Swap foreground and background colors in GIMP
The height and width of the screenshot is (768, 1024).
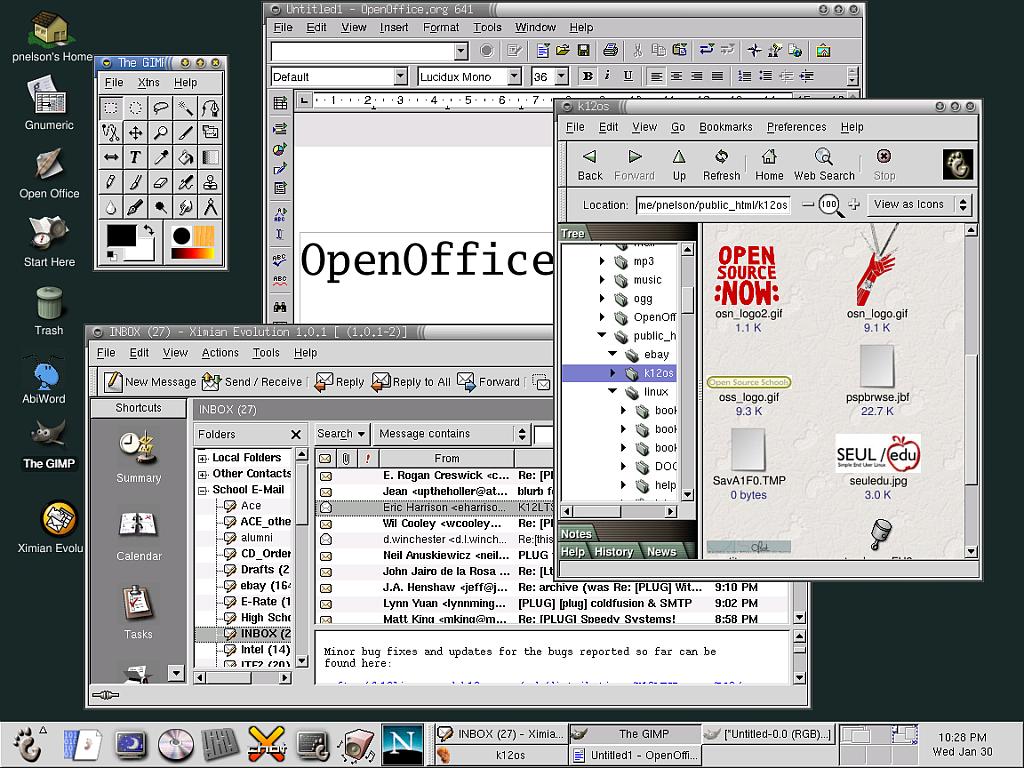(148, 230)
